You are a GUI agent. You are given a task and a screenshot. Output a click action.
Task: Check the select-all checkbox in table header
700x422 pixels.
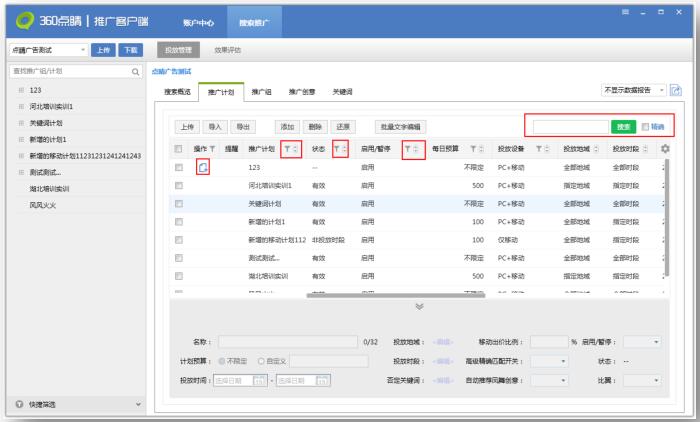pos(179,149)
